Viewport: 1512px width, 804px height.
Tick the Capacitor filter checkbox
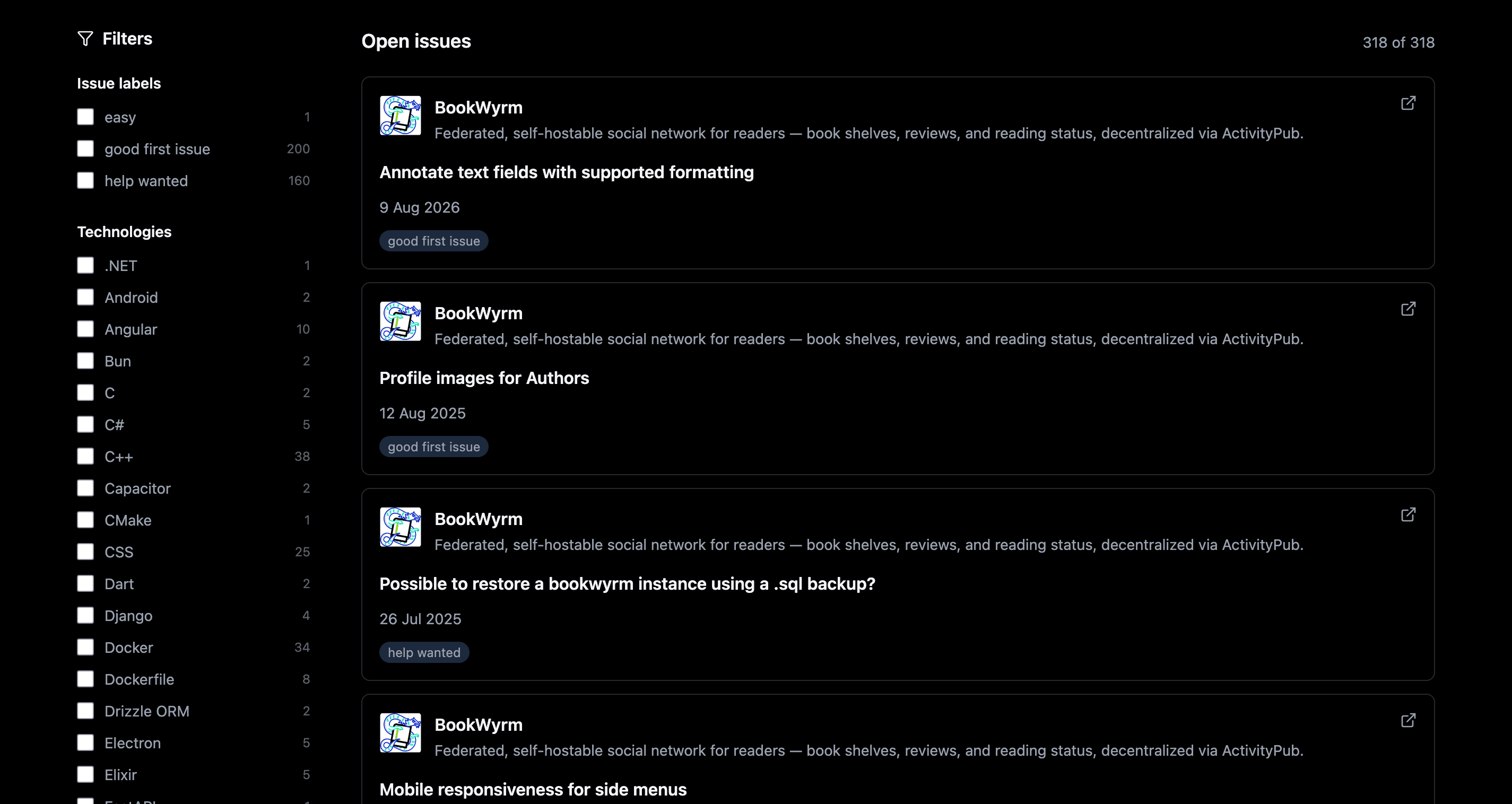[86, 488]
